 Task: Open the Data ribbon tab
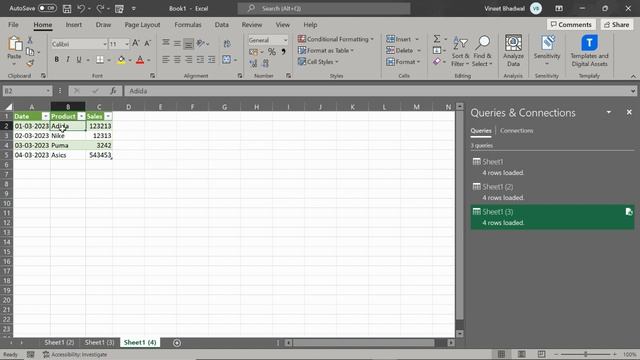click(222, 25)
